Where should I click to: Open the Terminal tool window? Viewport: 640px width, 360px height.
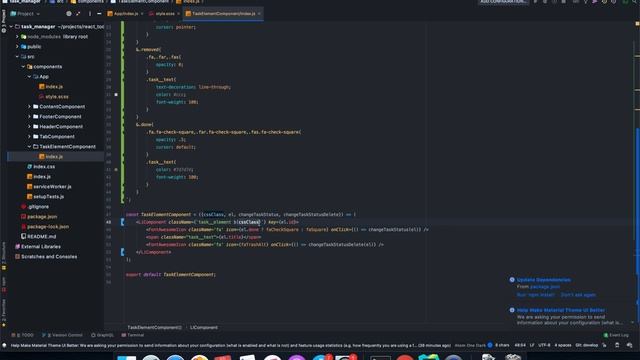(x=133, y=335)
